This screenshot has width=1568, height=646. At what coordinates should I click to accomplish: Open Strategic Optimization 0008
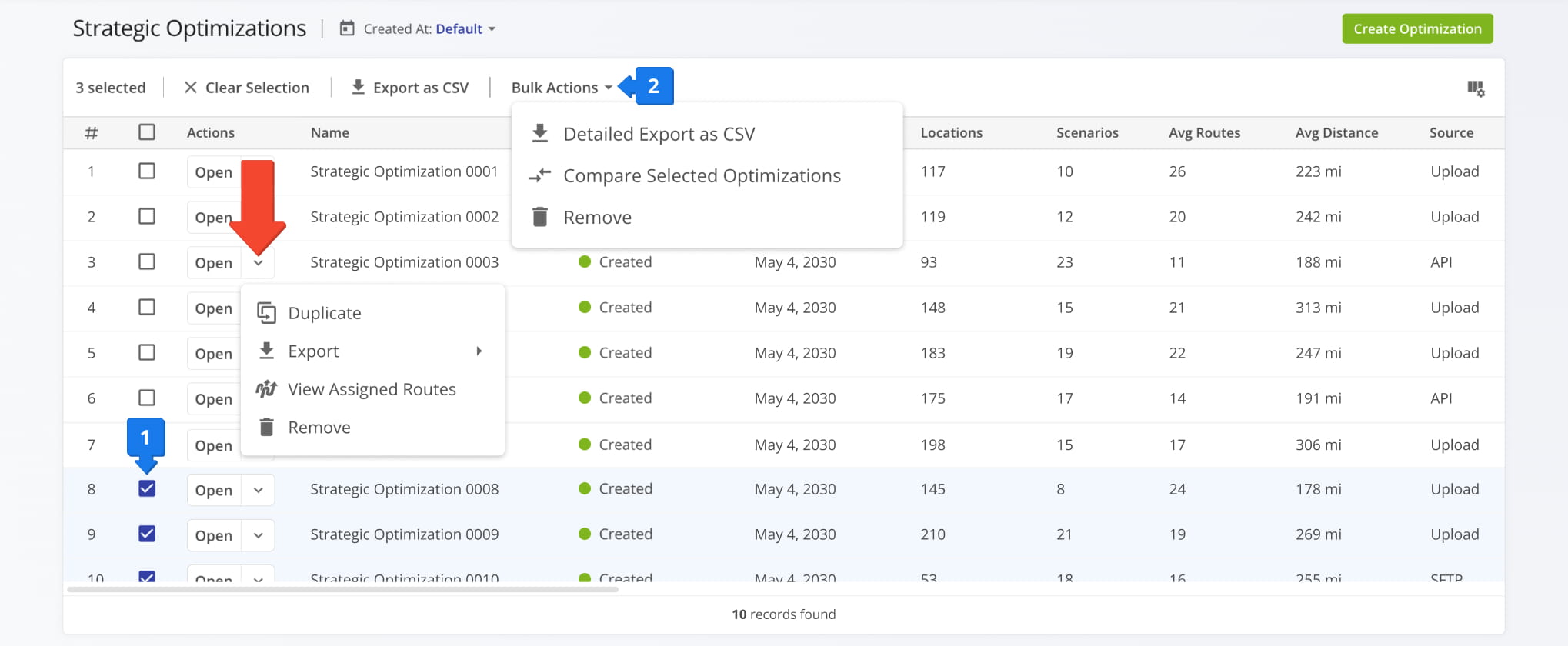[x=214, y=490]
